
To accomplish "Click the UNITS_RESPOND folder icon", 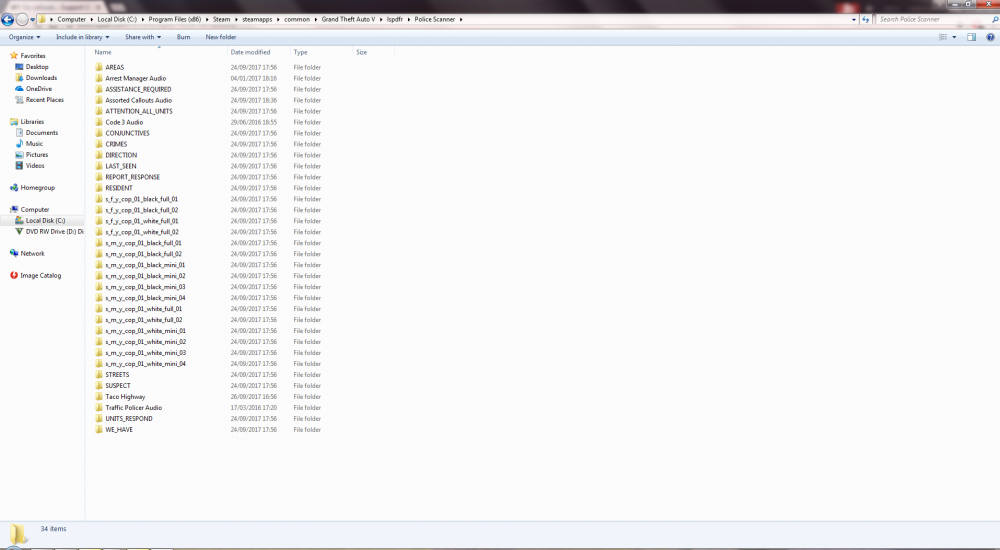I will 99,419.
